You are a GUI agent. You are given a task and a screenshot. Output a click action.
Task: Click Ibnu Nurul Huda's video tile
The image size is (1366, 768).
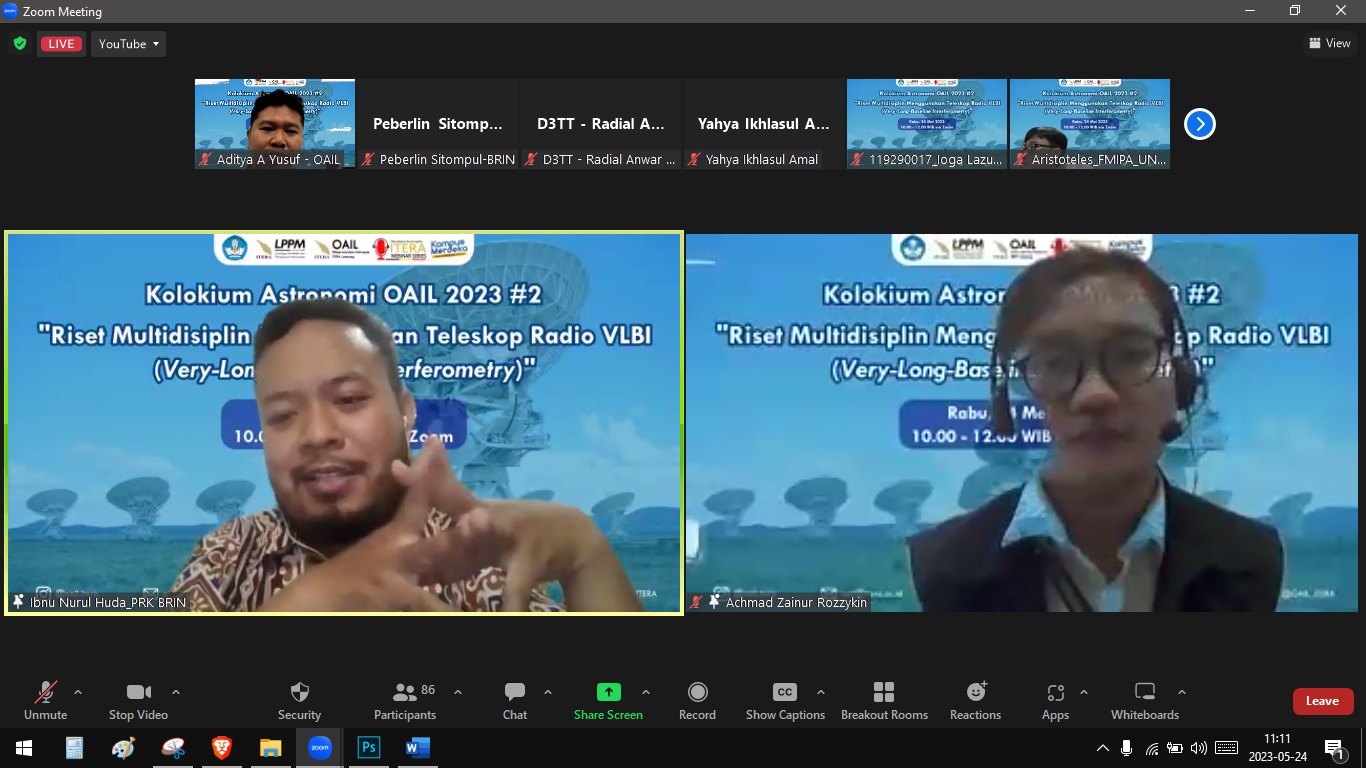coord(344,423)
